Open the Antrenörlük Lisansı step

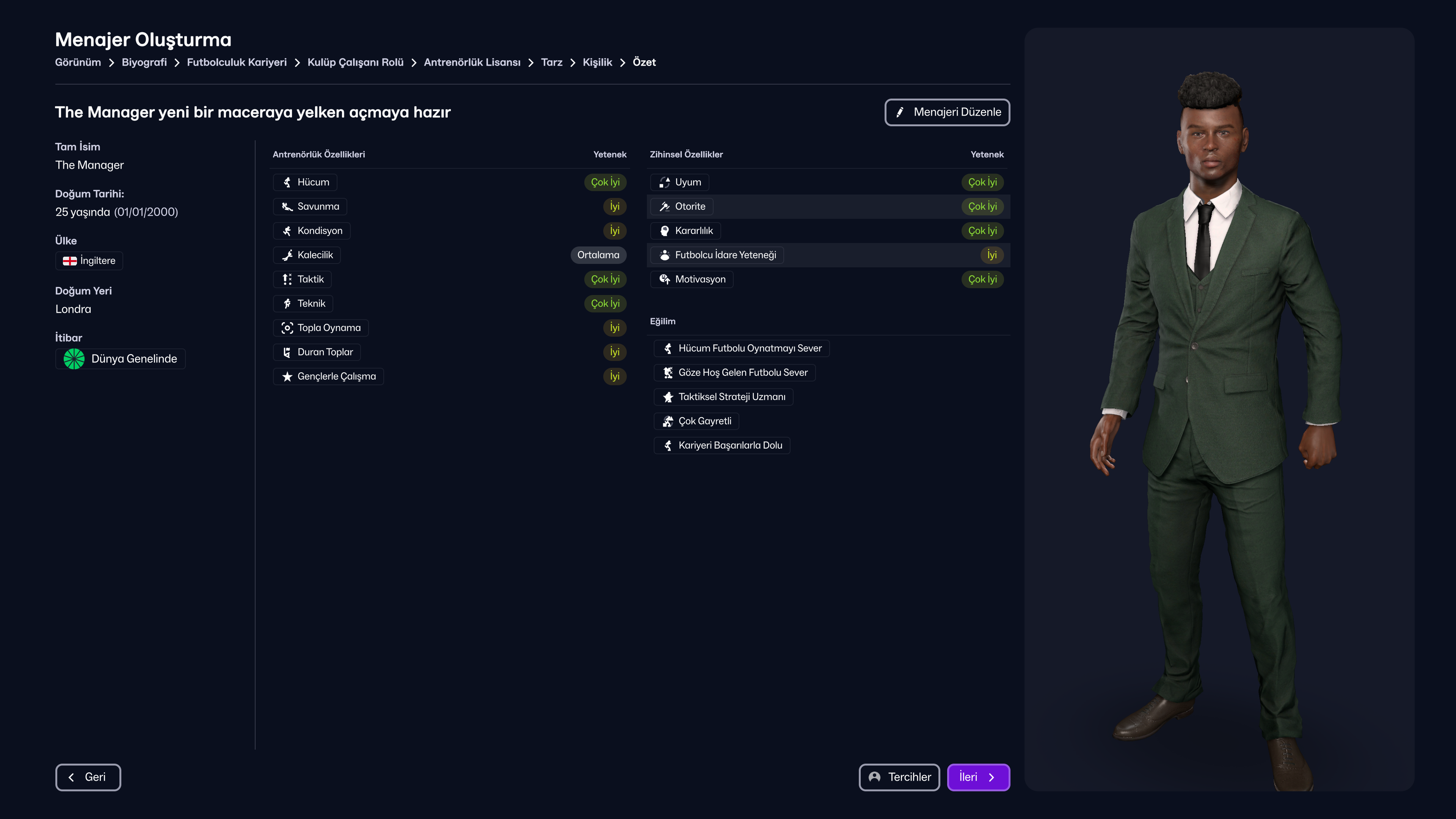tap(472, 62)
